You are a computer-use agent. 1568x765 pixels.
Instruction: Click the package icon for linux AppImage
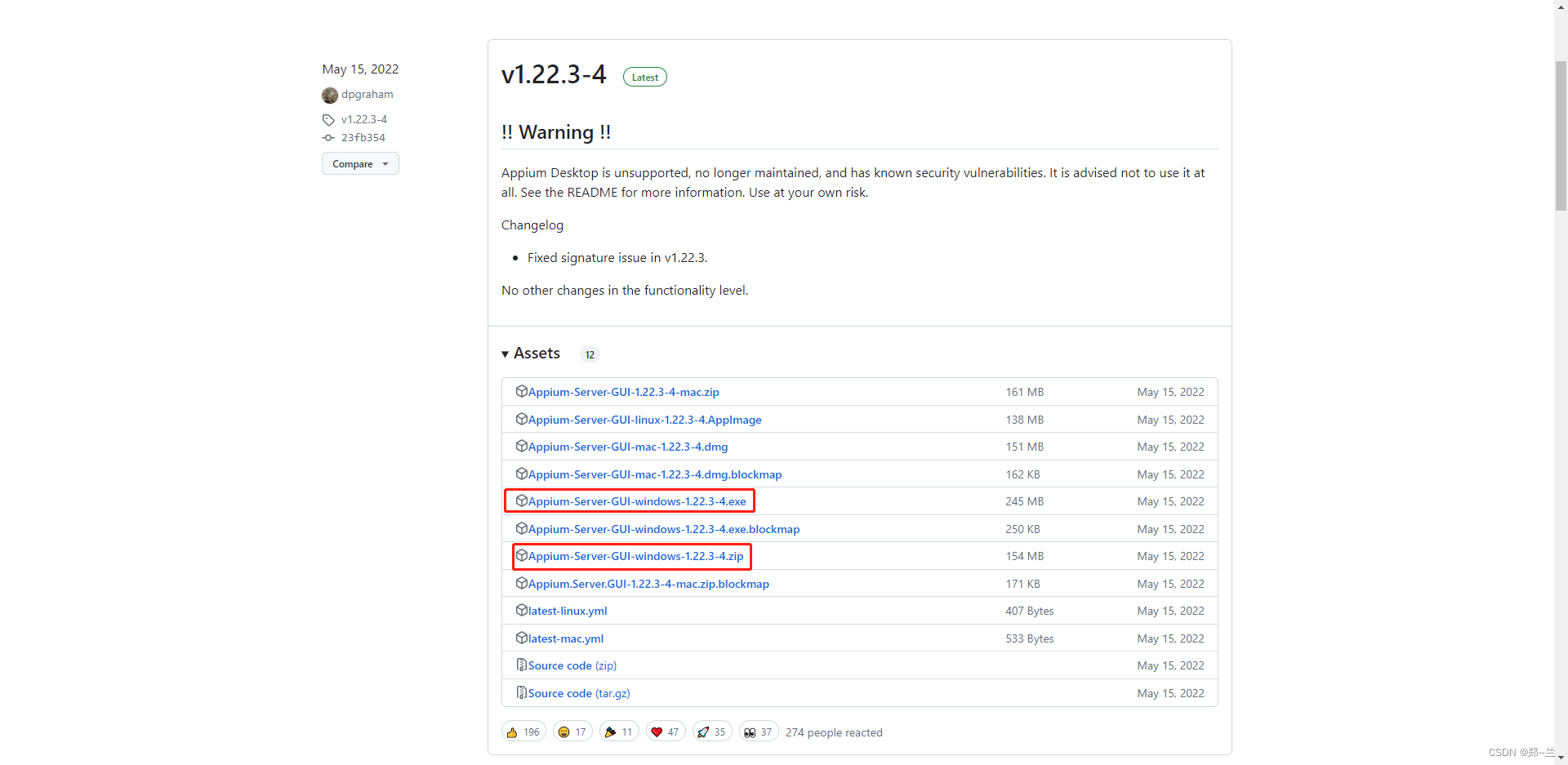click(521, 420)
